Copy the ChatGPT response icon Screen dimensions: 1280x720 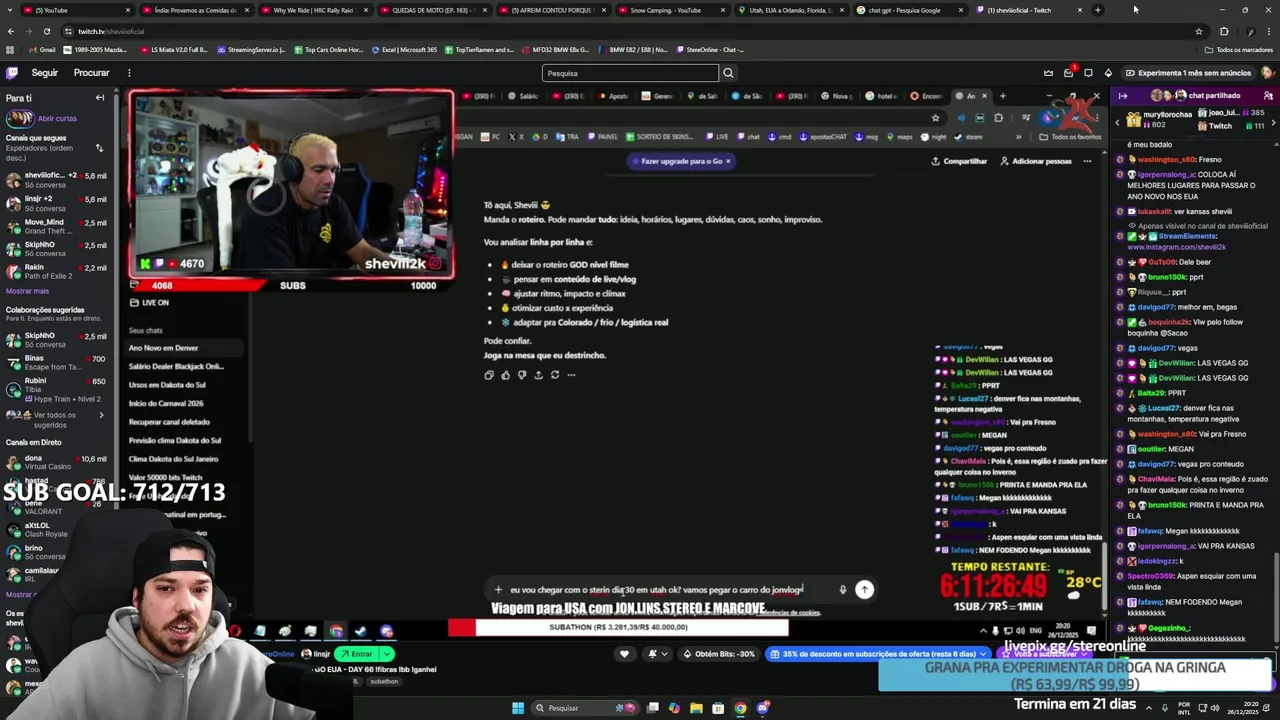pyautogui.click(x=488, y=375)
